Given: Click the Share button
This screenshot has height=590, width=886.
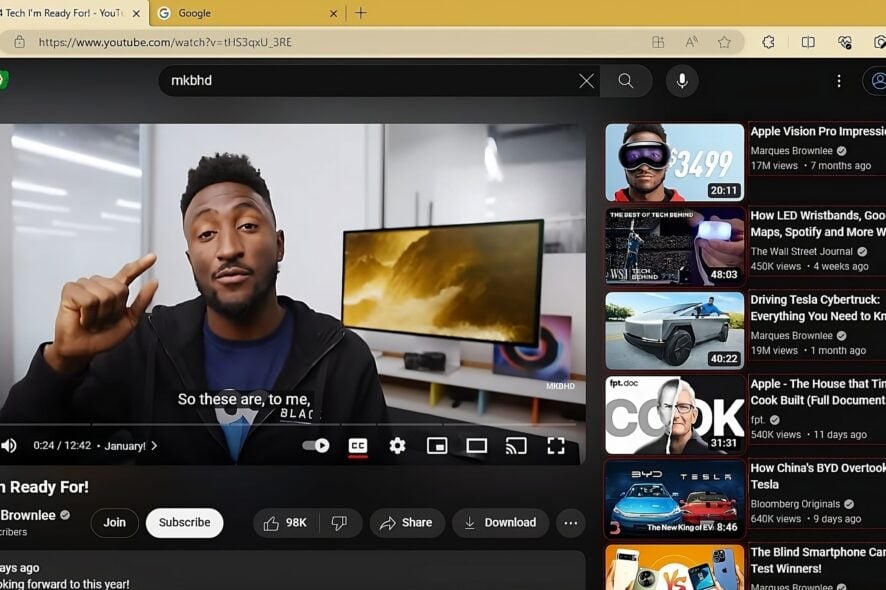Looking at the screenshot, I should (406, 522).
